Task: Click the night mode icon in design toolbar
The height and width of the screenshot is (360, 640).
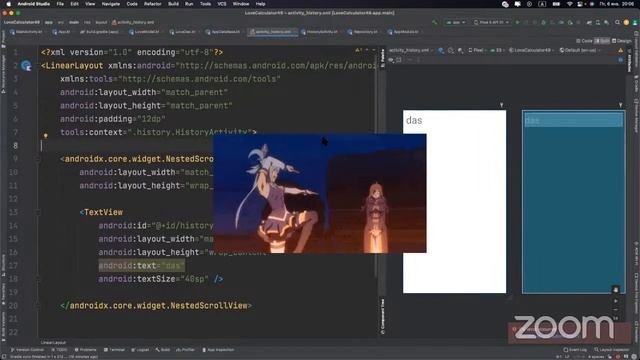Action: pos(460,50)
